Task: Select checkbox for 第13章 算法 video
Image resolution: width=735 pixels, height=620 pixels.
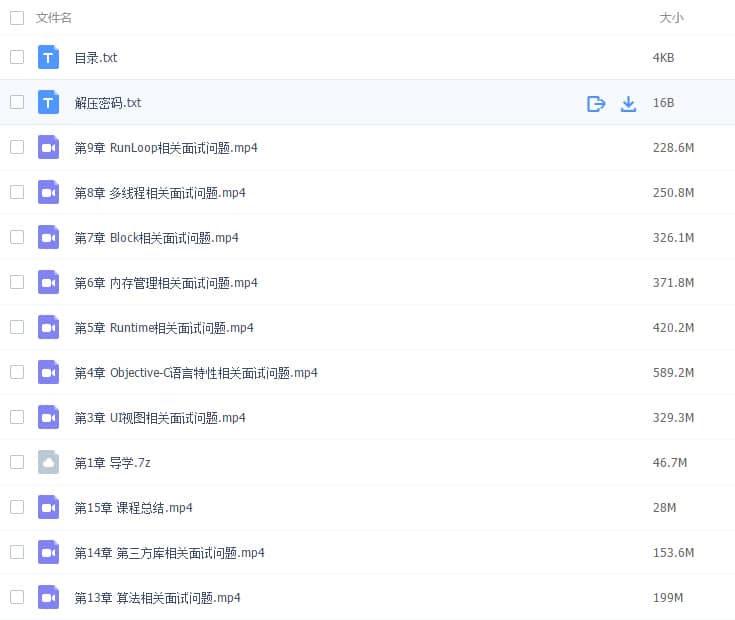Action: pyautogui.click(x=17, y=597)
